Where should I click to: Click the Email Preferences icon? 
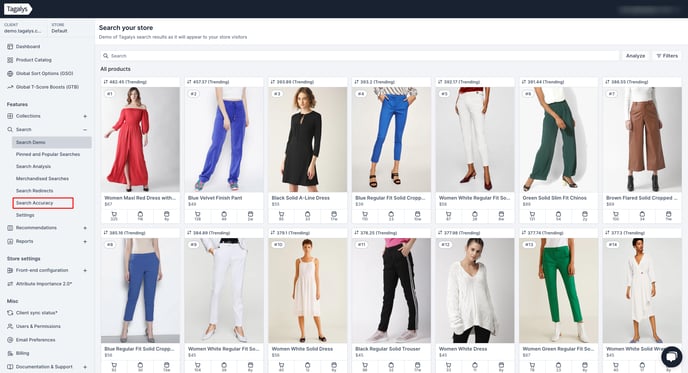pos(10,340)
